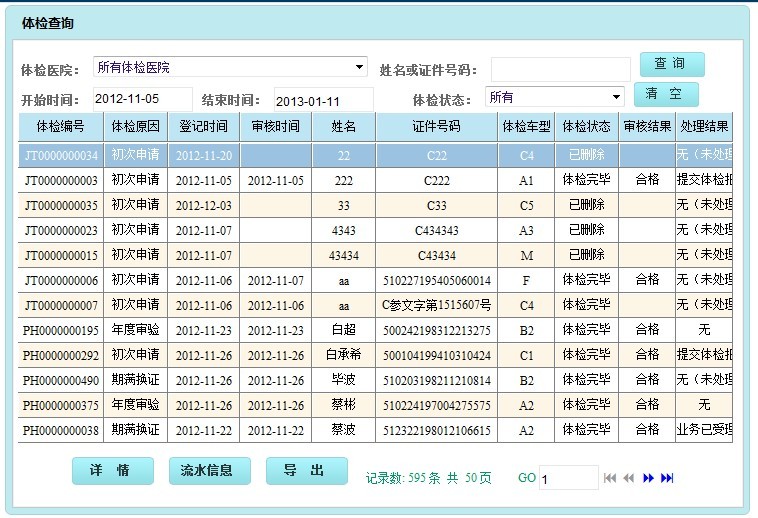
Task: Sort by 证件号码 column header
Action: (x=437, y=127)
